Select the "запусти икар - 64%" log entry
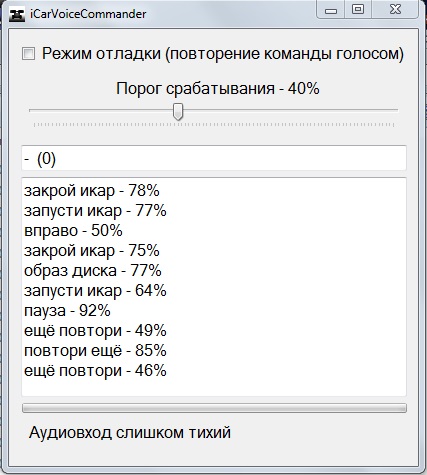This screenshot has width=427, height=475. coord(95,291)
